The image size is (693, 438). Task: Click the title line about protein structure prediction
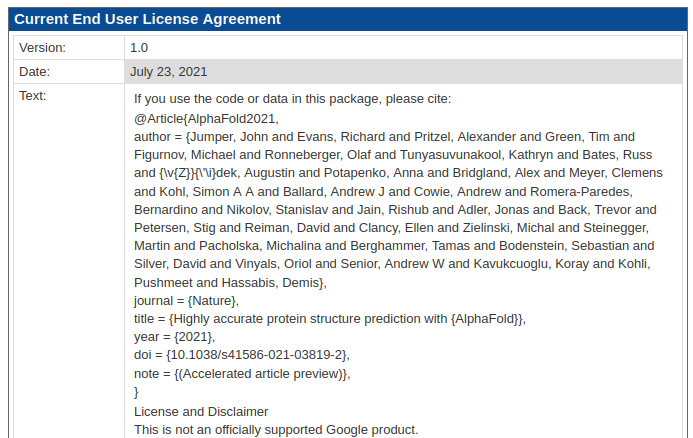329,319
